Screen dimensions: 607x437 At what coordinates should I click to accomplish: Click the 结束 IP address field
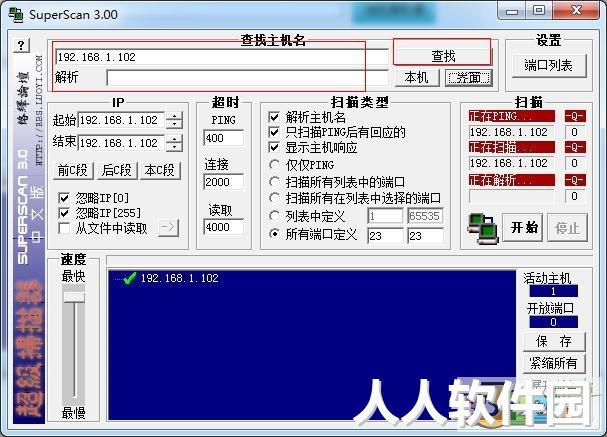(x=122, y=143)
